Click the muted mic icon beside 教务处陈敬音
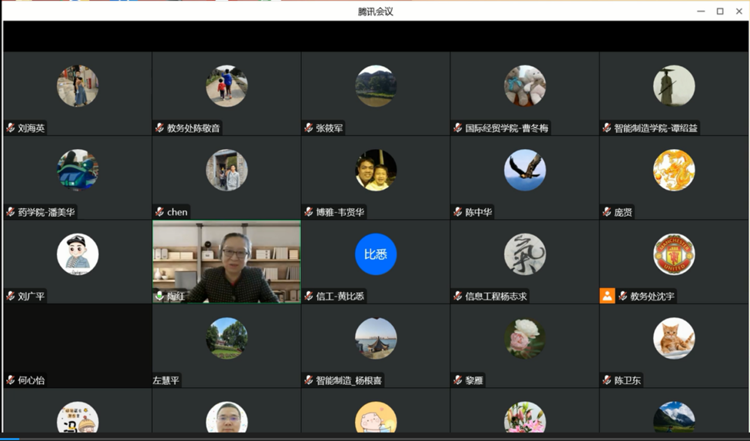 159,128
